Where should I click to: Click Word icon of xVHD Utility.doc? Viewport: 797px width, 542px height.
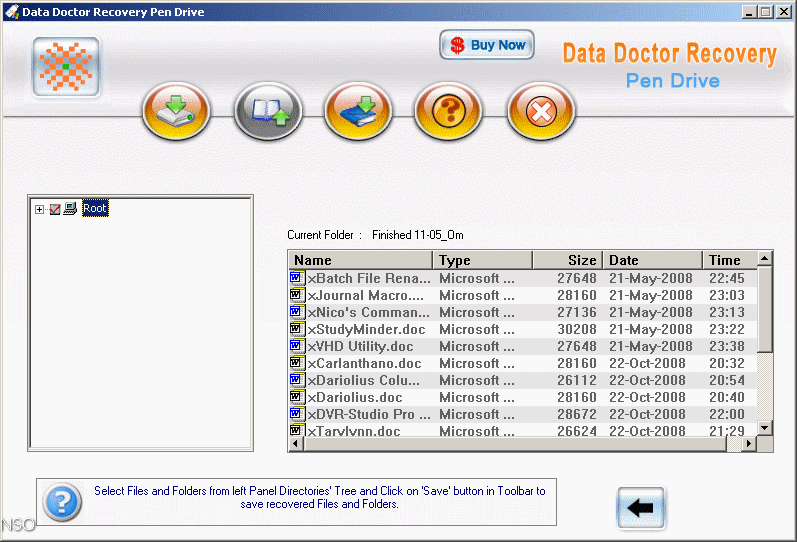(297, 346)
